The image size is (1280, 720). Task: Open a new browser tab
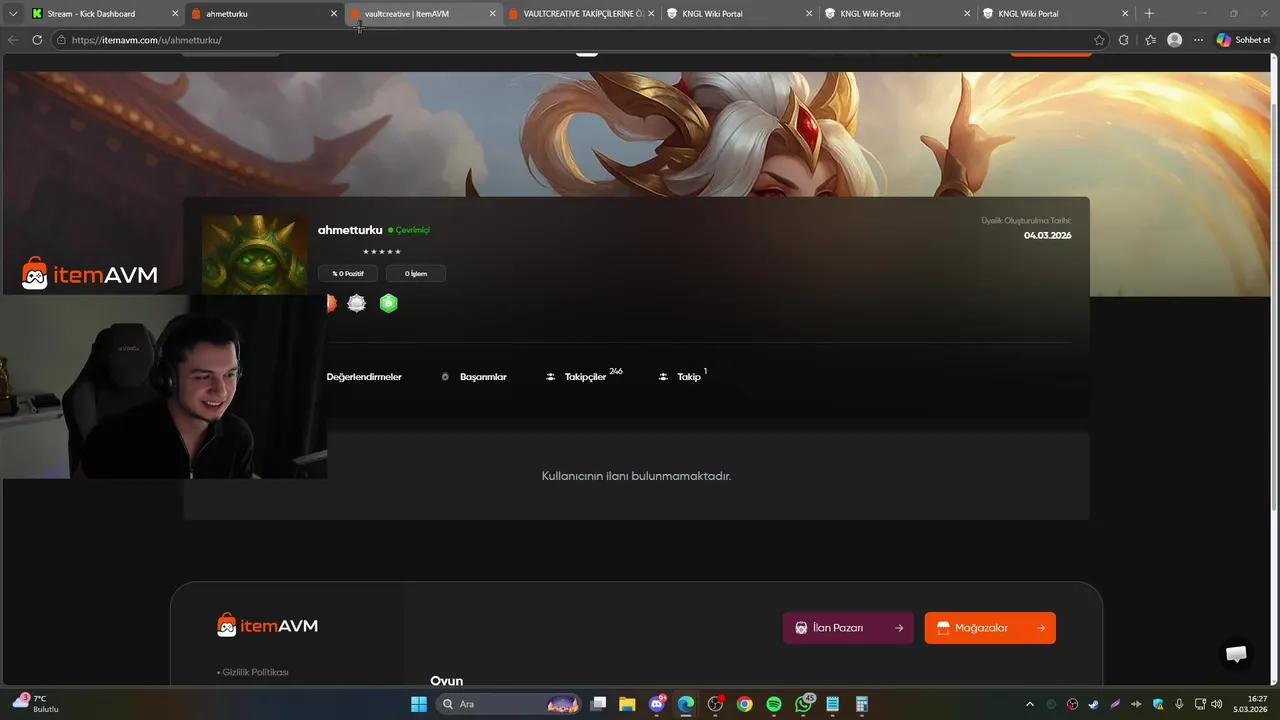coord(1149,14)
